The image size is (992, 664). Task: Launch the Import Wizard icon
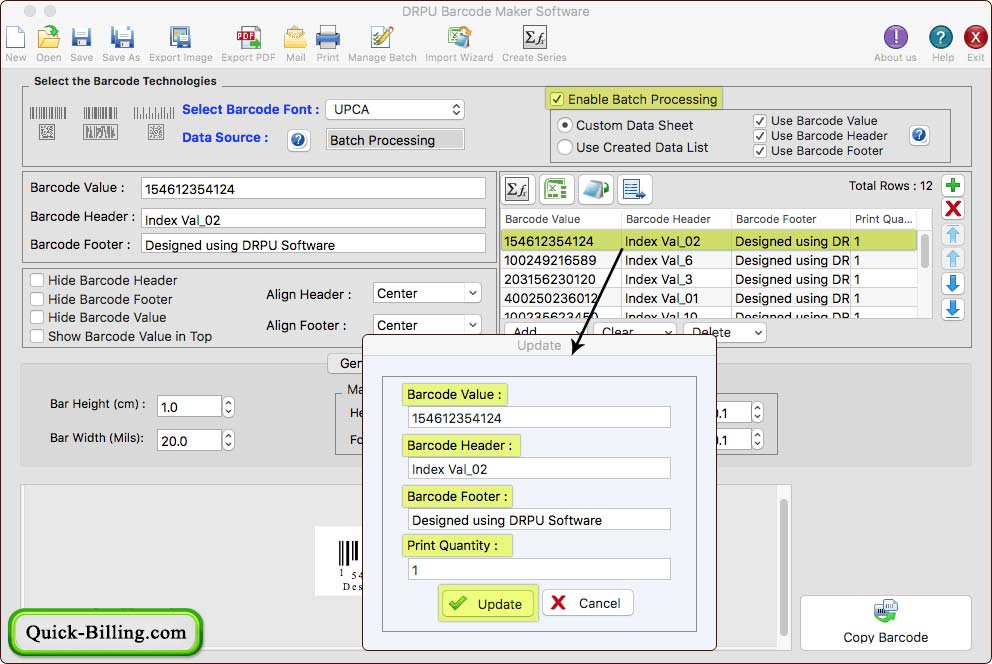(x=459, y=38)
